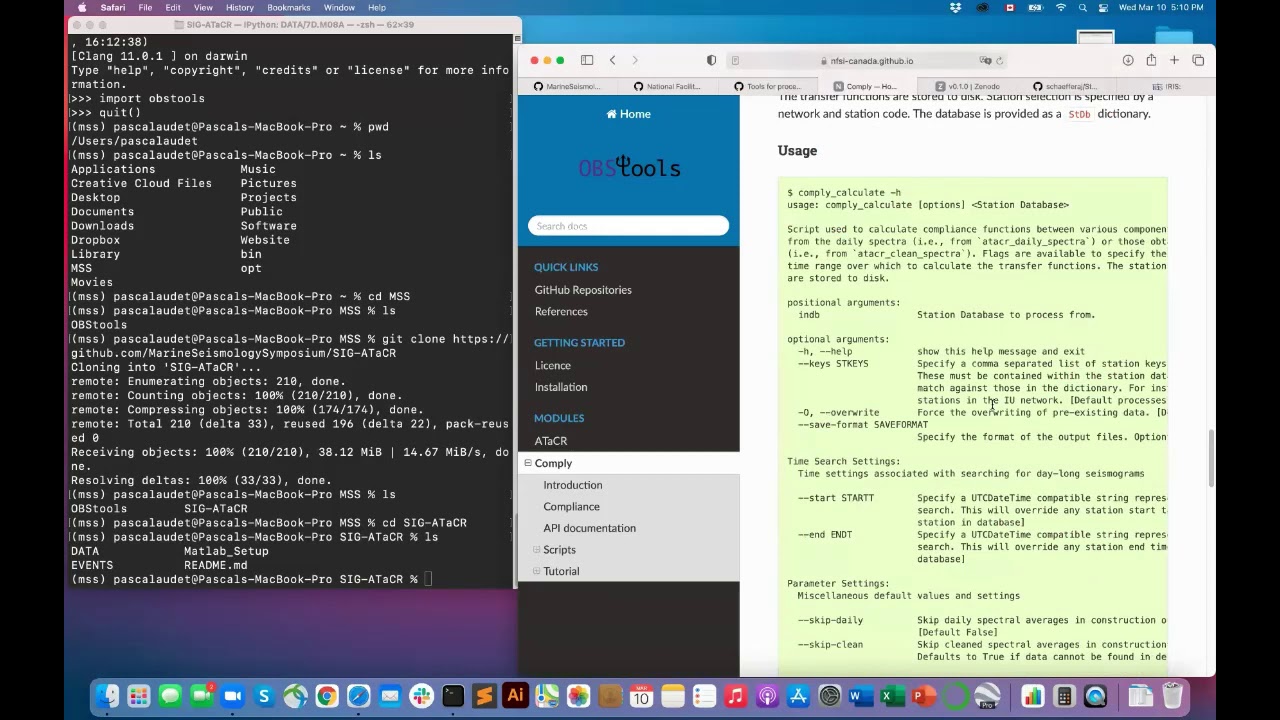Switch to the National Facilit... tab
Image resolution: width=1280 pixels, height=720 pixels.
[667, 86]
